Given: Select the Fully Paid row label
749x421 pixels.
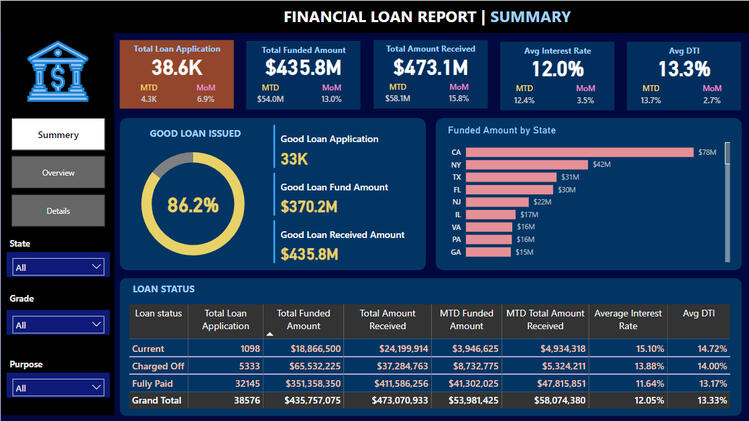Looking at the screenshot, I should [x=153, y=383].
